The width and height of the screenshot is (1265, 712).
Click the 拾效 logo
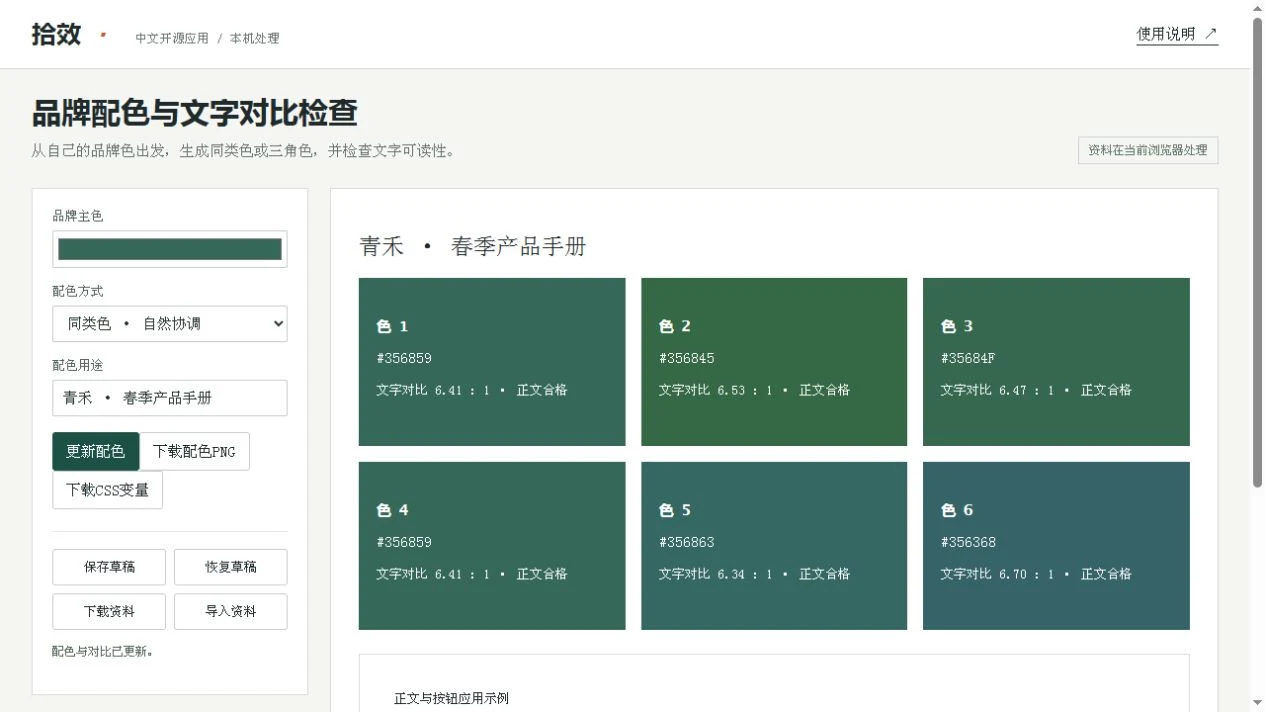[x=56, y=34]
